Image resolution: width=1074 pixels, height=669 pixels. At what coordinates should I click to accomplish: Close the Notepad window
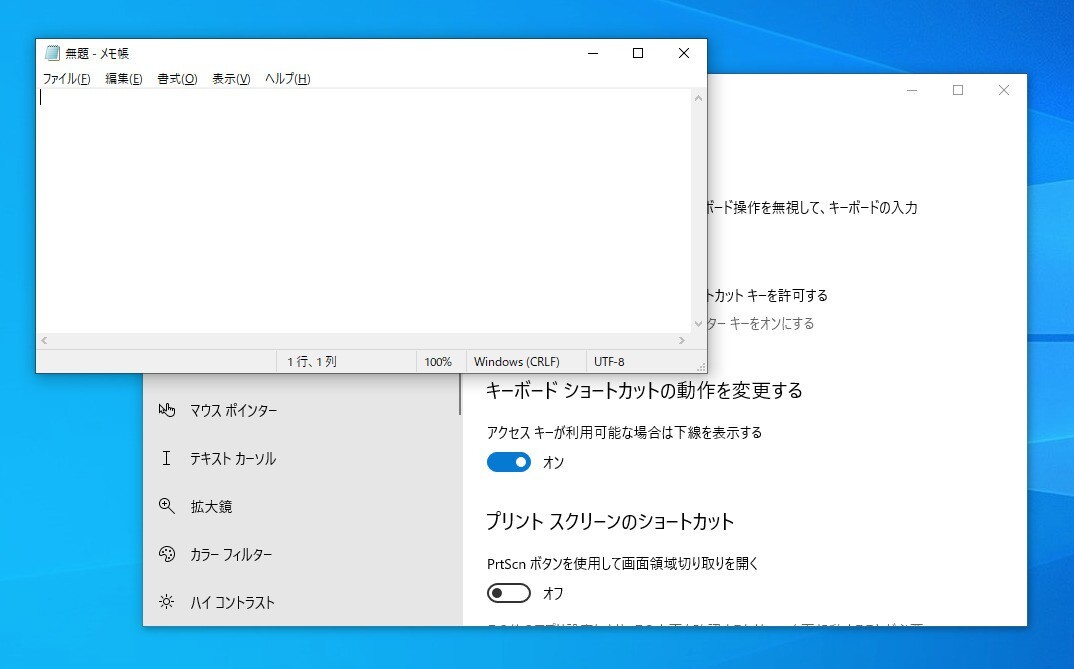[x=684, y=53]
